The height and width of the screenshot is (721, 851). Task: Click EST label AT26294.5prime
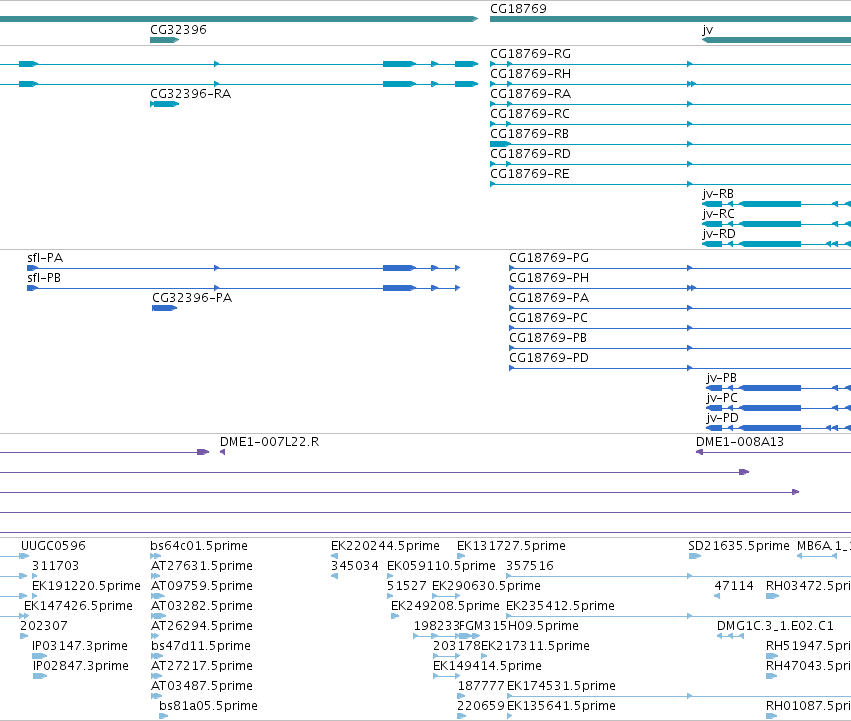pyautogui.click(x=202, y=627)
